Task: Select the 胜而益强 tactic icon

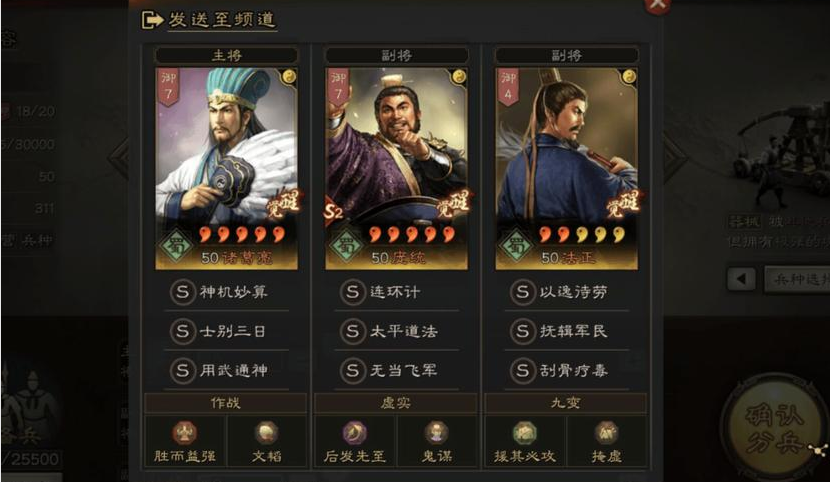Action: tap(184, 432)
